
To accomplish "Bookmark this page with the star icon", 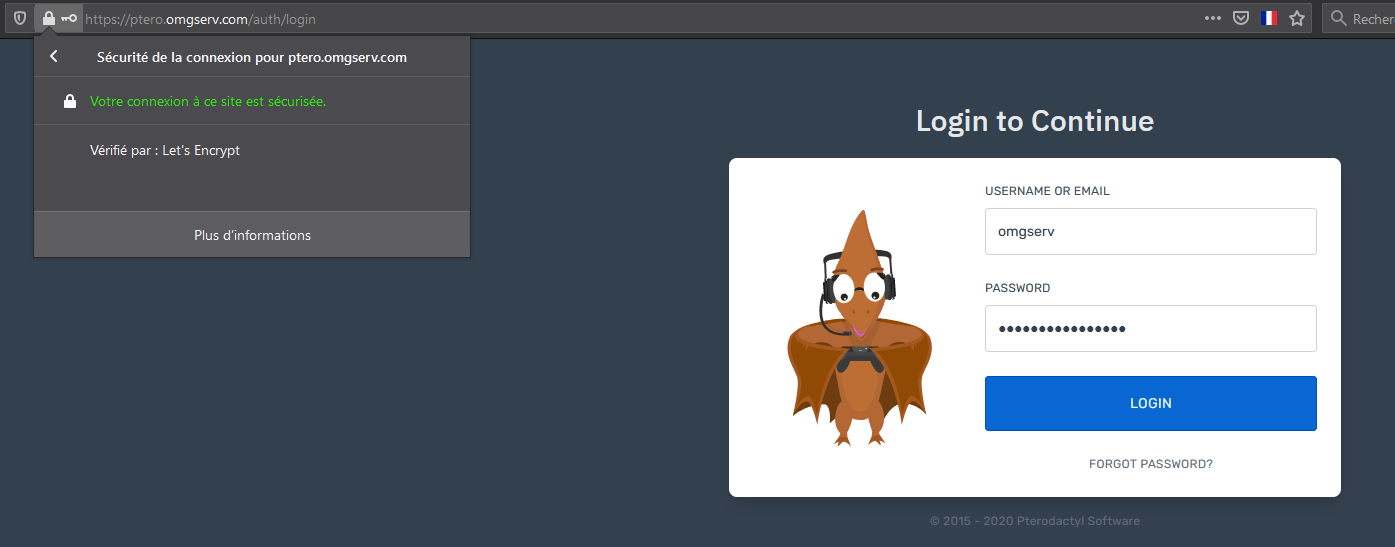I will pos(1297,18).
